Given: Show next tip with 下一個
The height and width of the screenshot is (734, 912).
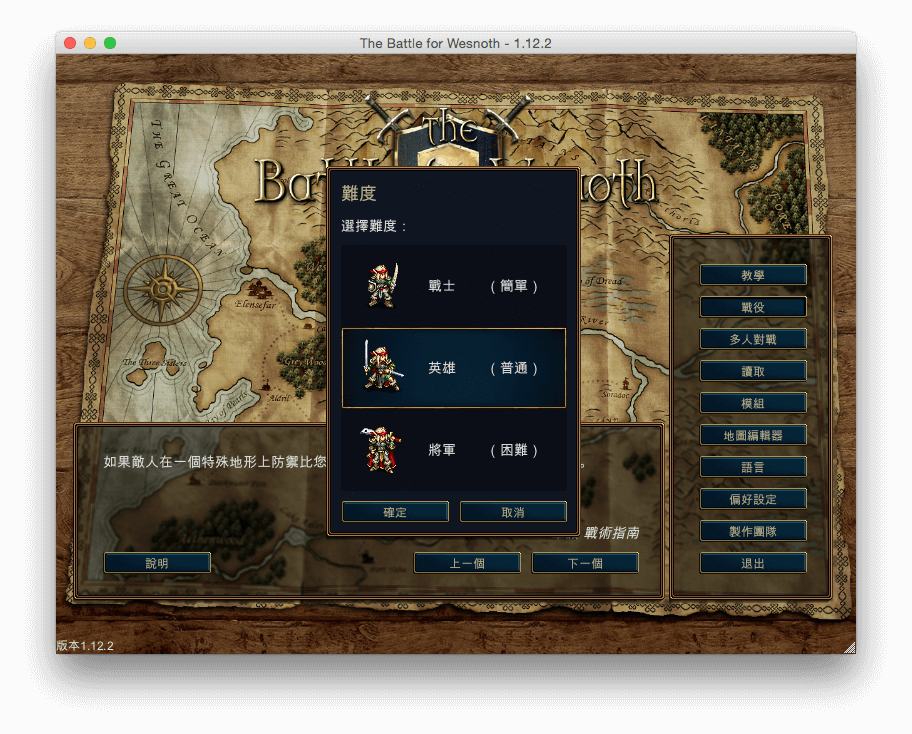Looking at the screenshot, I should (585, 563).
